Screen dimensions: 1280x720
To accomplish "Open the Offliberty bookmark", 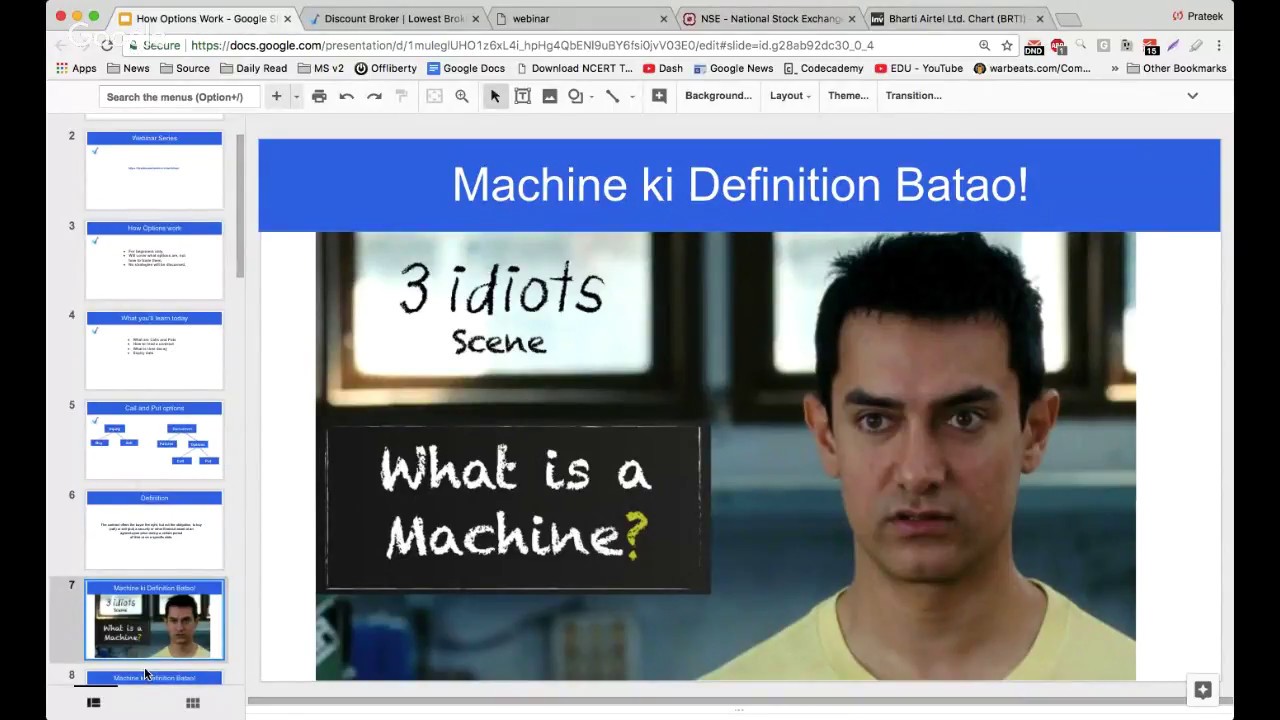I will pyautogui.click(x=385, y=68).
